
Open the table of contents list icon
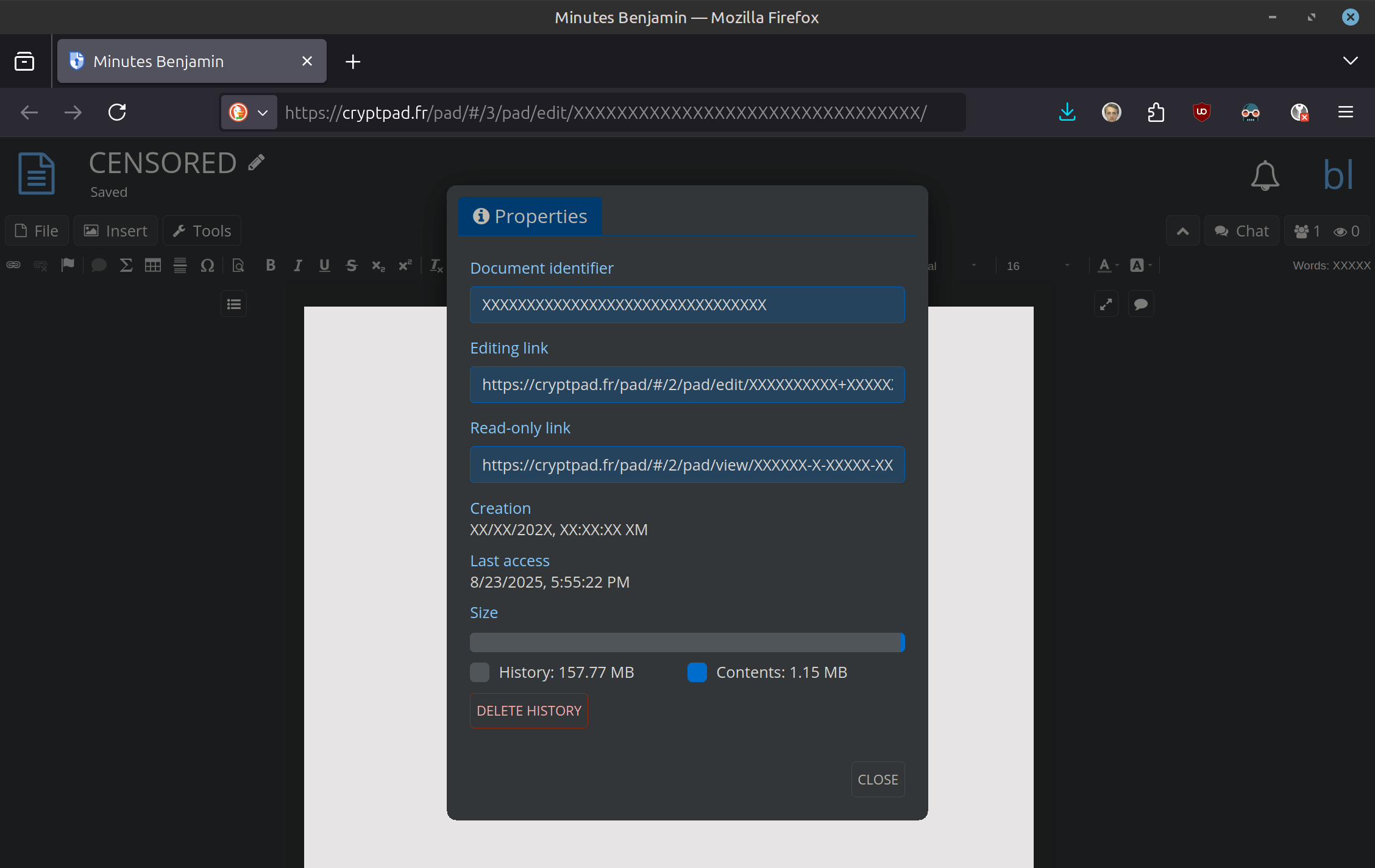tap(234, 304)
